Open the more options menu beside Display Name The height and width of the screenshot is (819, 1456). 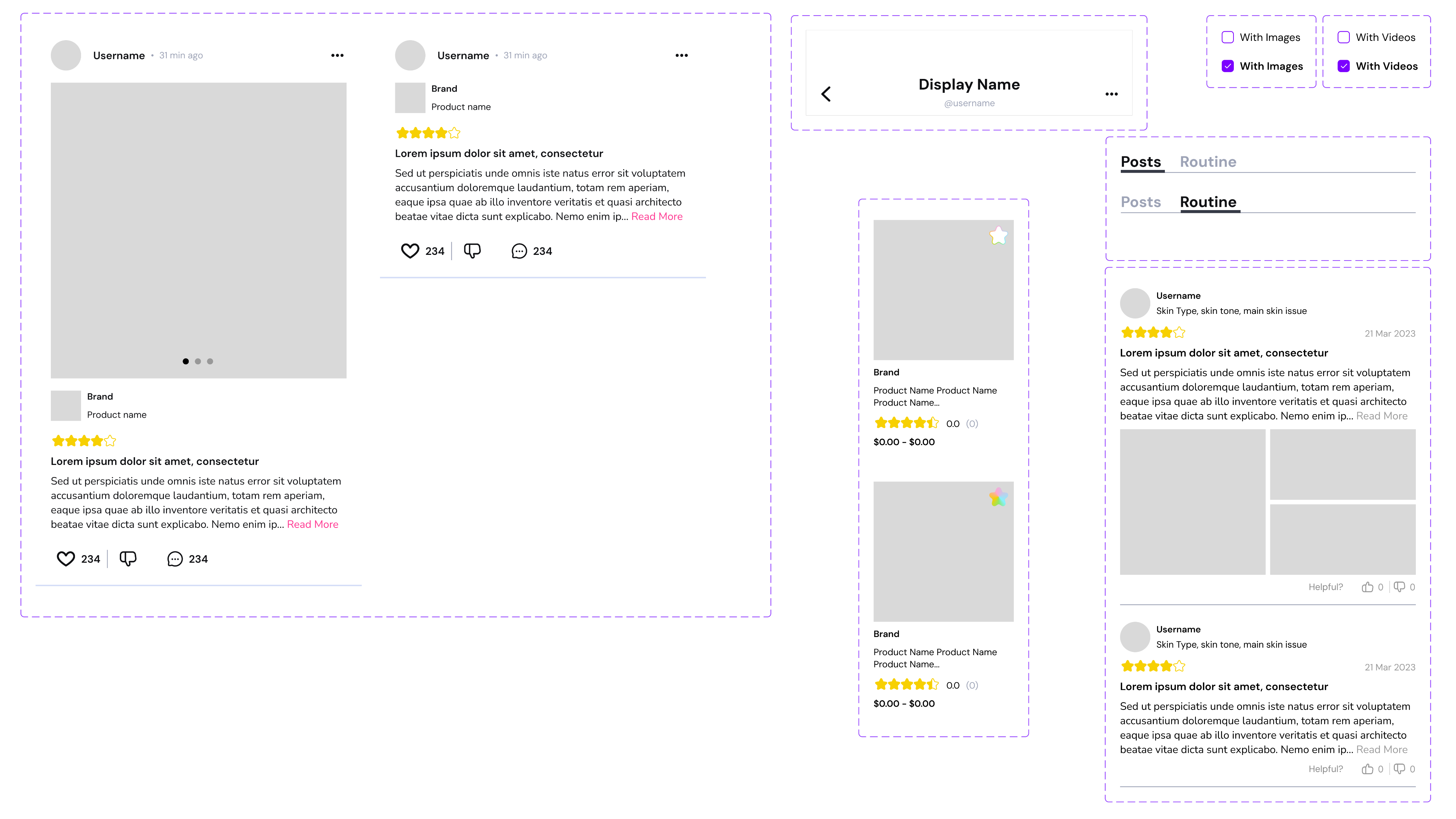[x=1111, y=94]
